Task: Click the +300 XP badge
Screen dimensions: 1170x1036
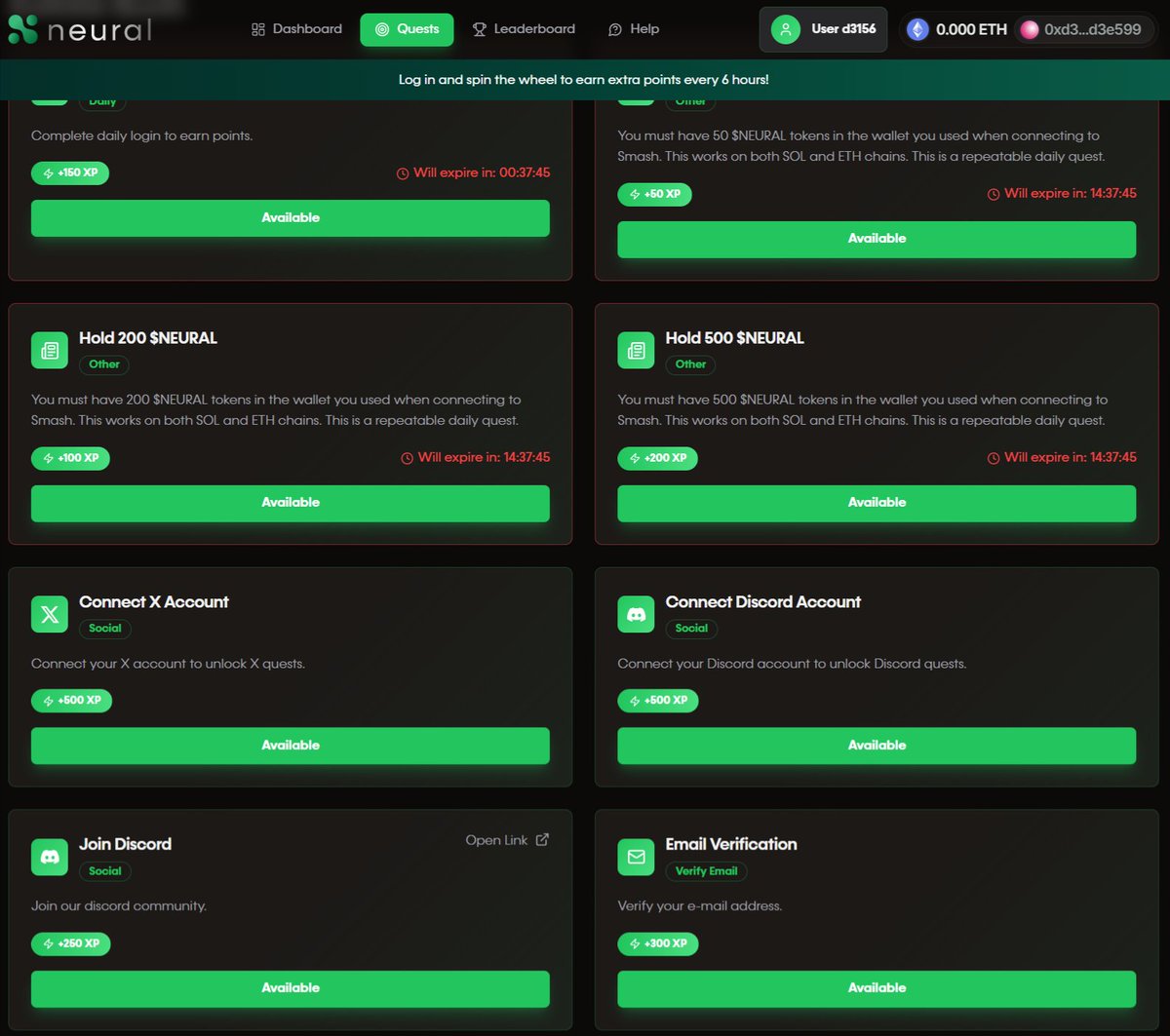Action: pyautogui.click(x=658, y=943)
